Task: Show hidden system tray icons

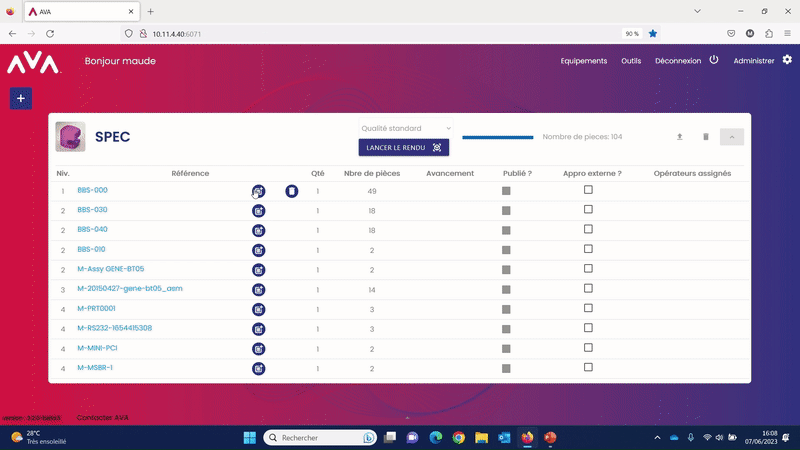Action: [657, 437]
